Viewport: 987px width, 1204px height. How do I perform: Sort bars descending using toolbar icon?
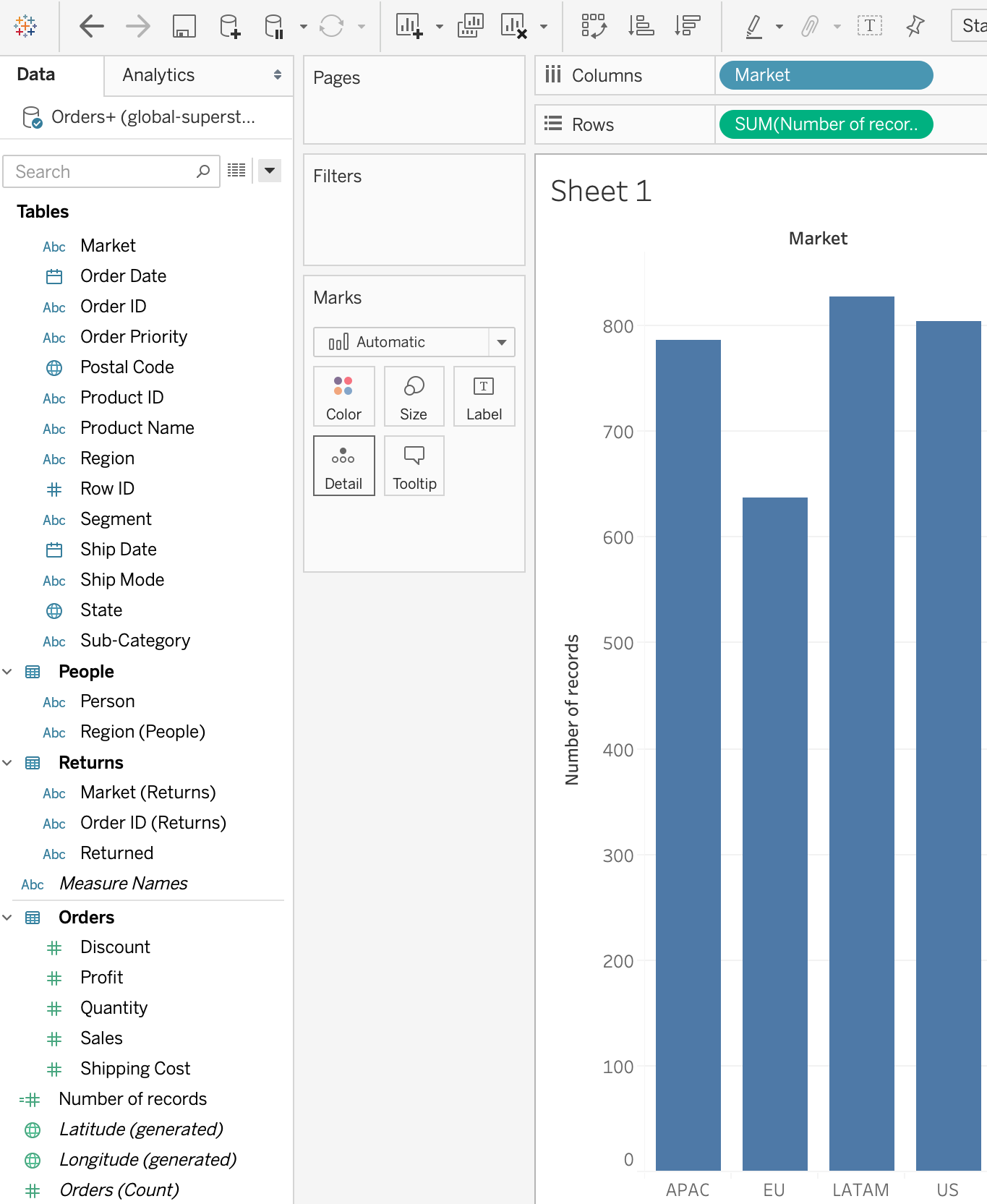coord(687,27)
